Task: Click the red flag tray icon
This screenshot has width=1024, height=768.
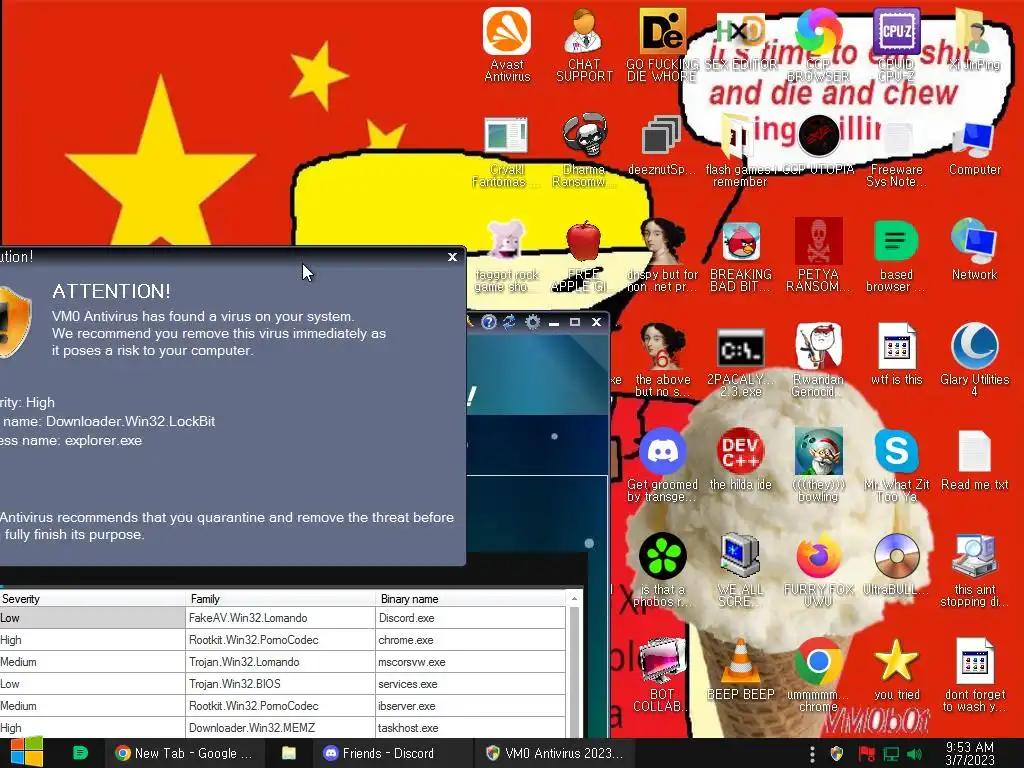Action: tap(867, 754)
